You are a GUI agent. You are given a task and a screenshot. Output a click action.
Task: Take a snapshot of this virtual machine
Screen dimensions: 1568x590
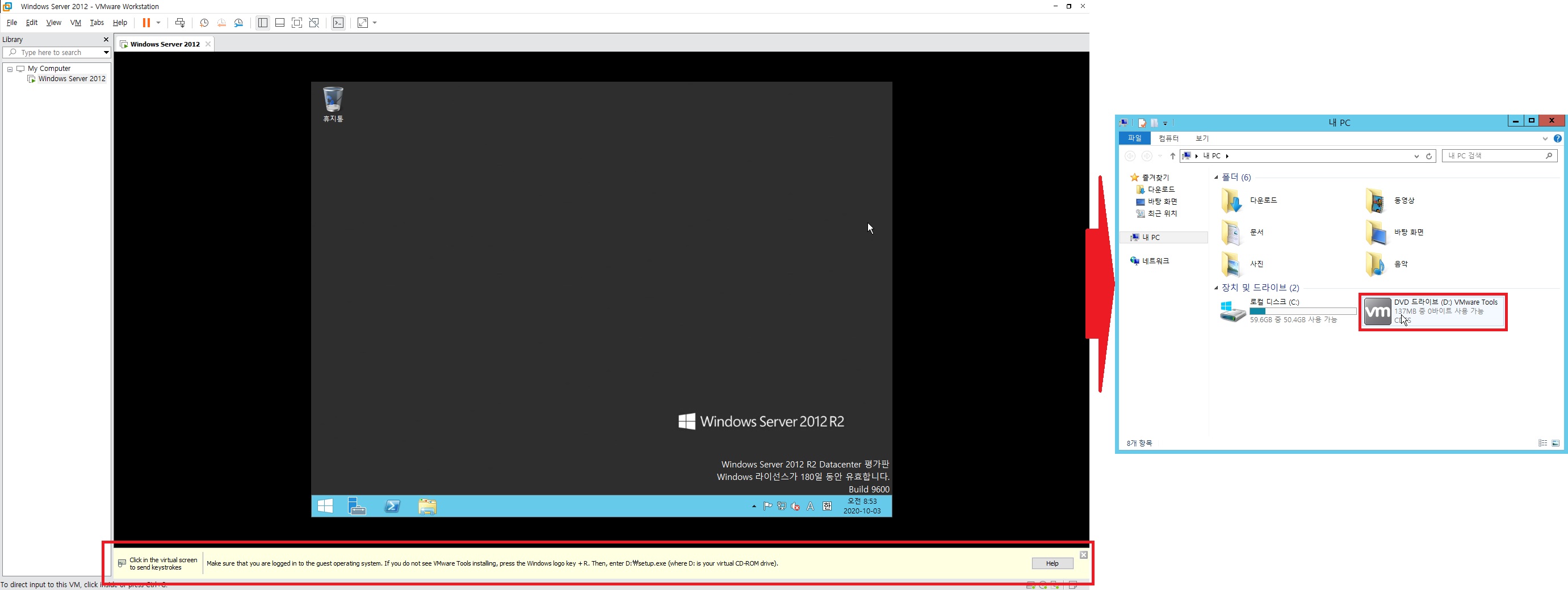click(204, 23)
